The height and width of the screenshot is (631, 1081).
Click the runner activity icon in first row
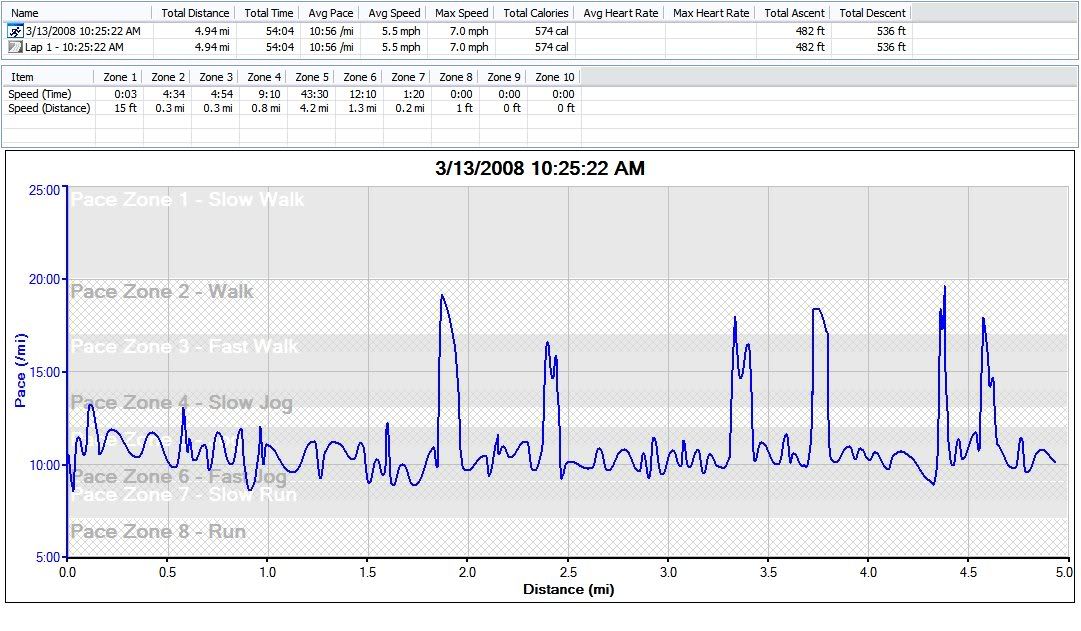tap(15, 31)
